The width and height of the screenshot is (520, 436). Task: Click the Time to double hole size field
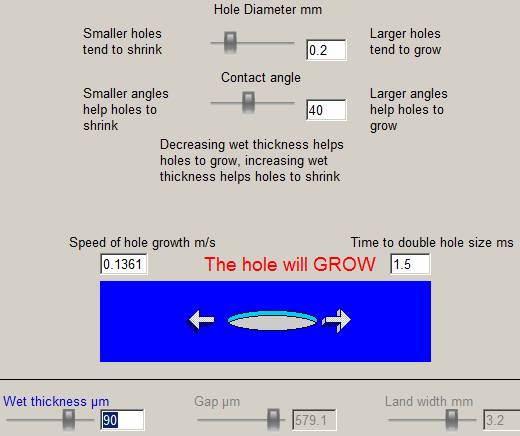pyautogui.click(x=410, y=264)
